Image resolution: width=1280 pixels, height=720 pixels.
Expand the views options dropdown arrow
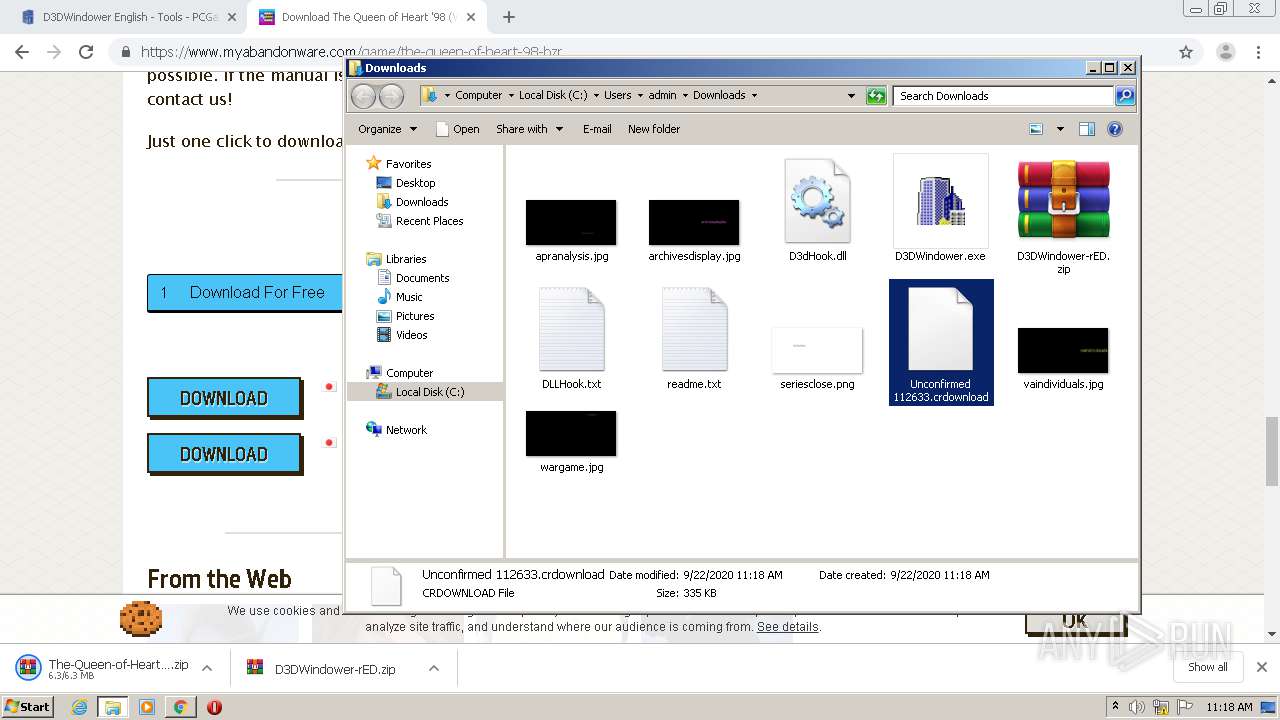(x=1060, y=129)
